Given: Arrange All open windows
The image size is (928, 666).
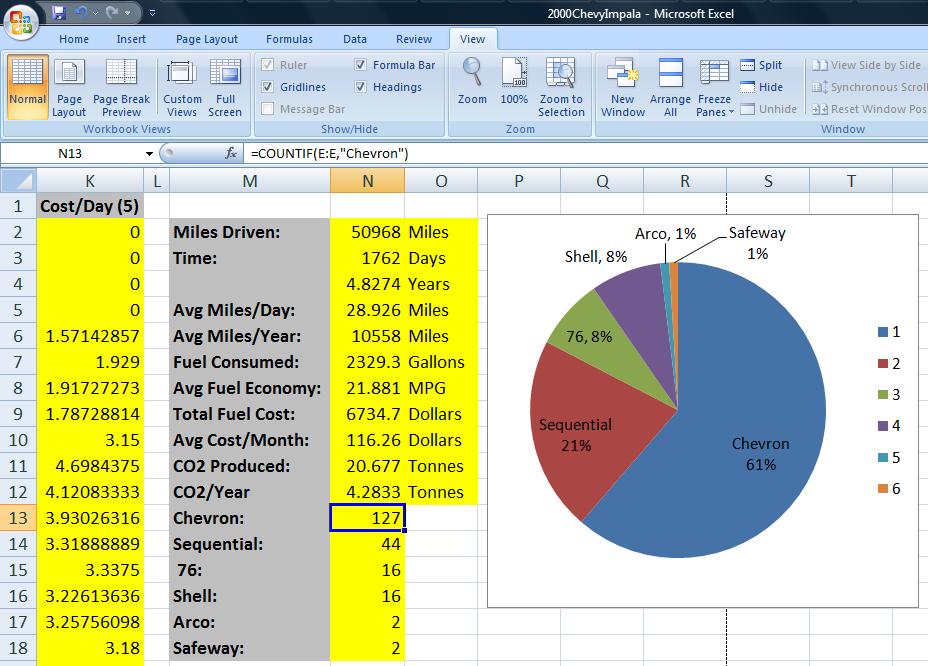Looking at the screenshot, I should coord(671,87).
